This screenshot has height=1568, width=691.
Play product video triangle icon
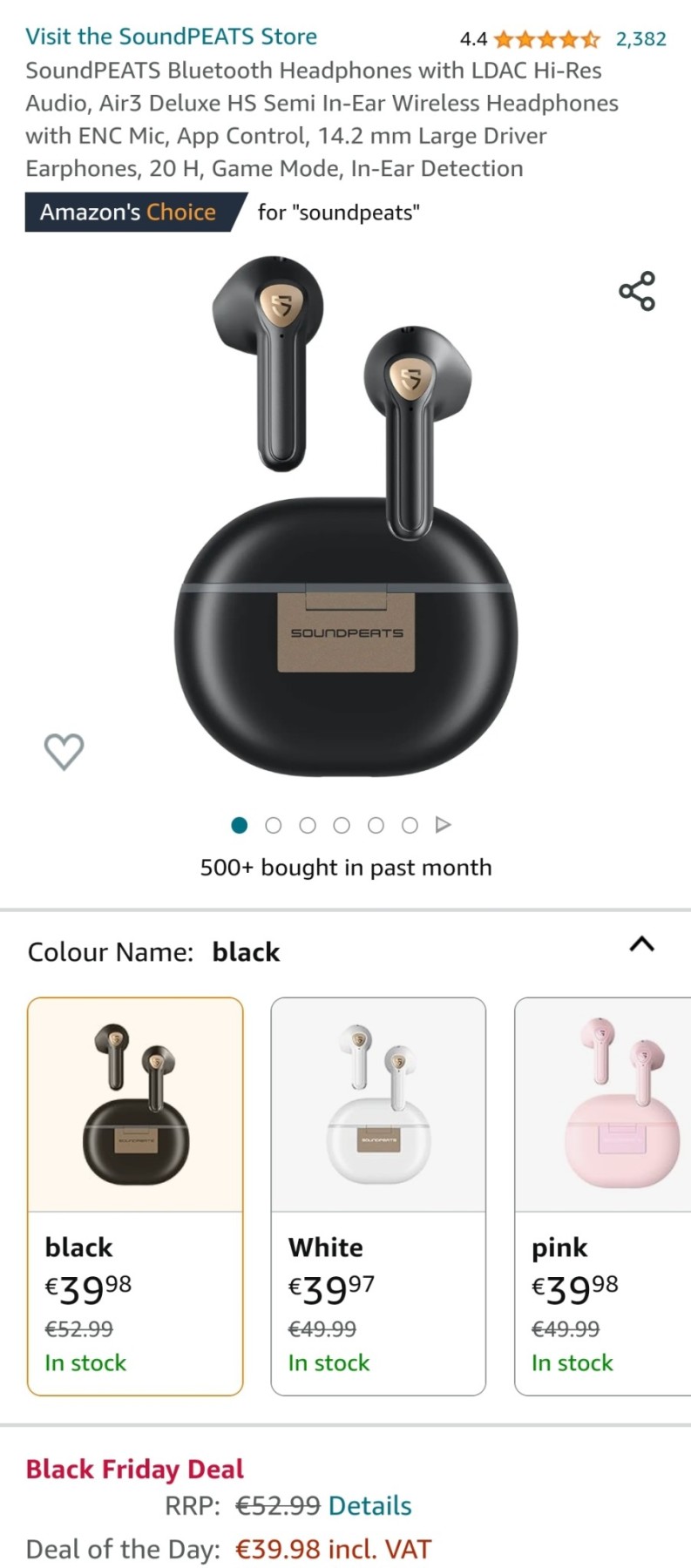444,825
